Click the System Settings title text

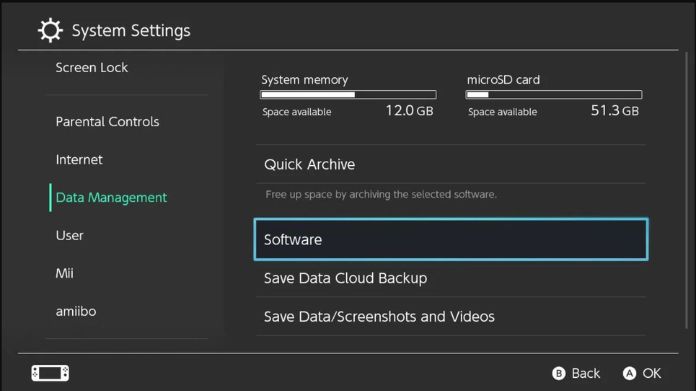pyautogui.click(x=131, y=31)
